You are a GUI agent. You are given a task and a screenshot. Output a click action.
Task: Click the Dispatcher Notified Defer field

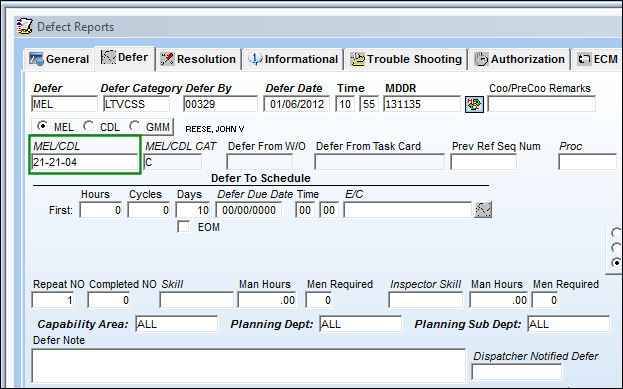point(517,372)
